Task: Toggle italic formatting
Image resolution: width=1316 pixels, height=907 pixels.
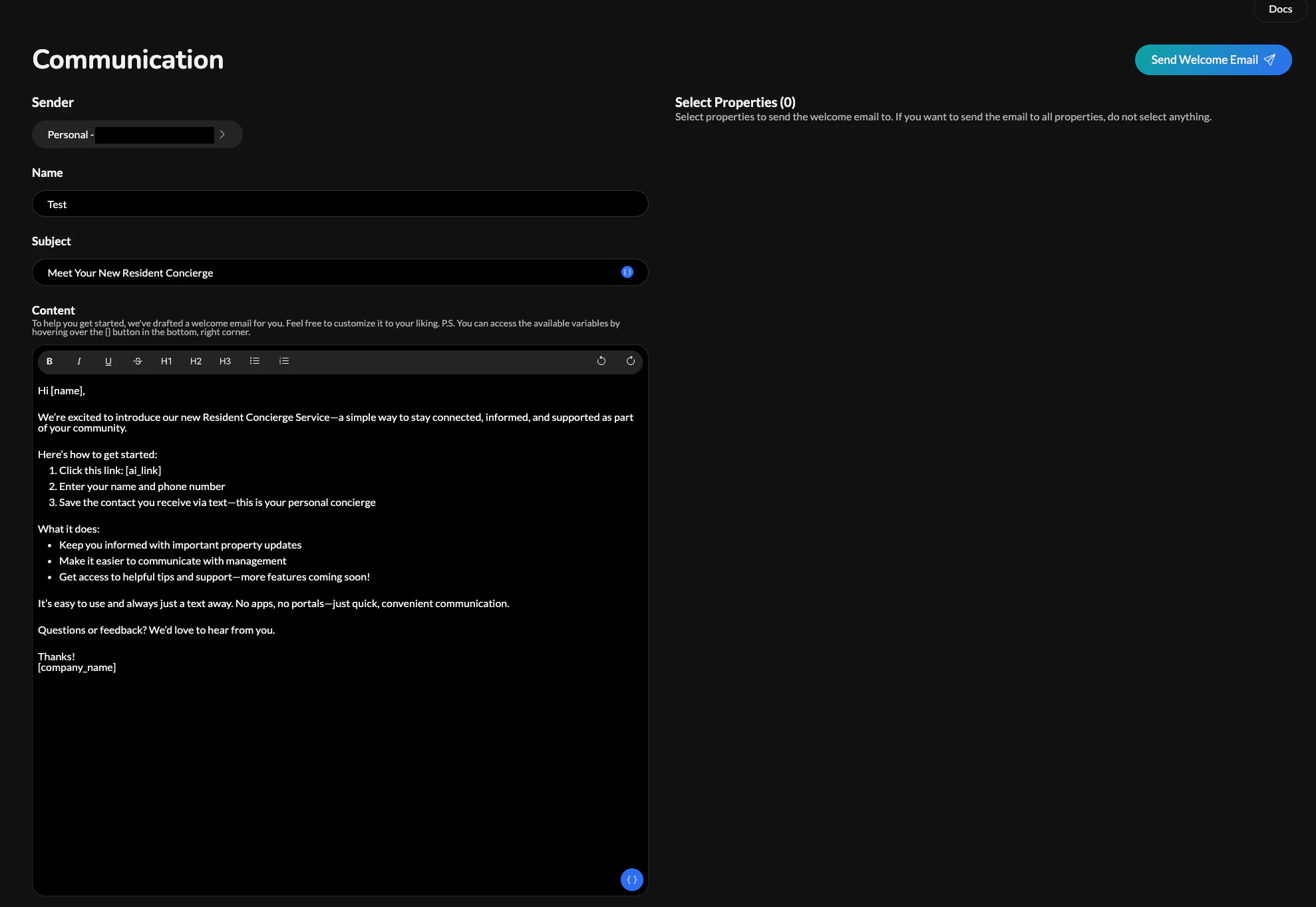Action: 79,361
